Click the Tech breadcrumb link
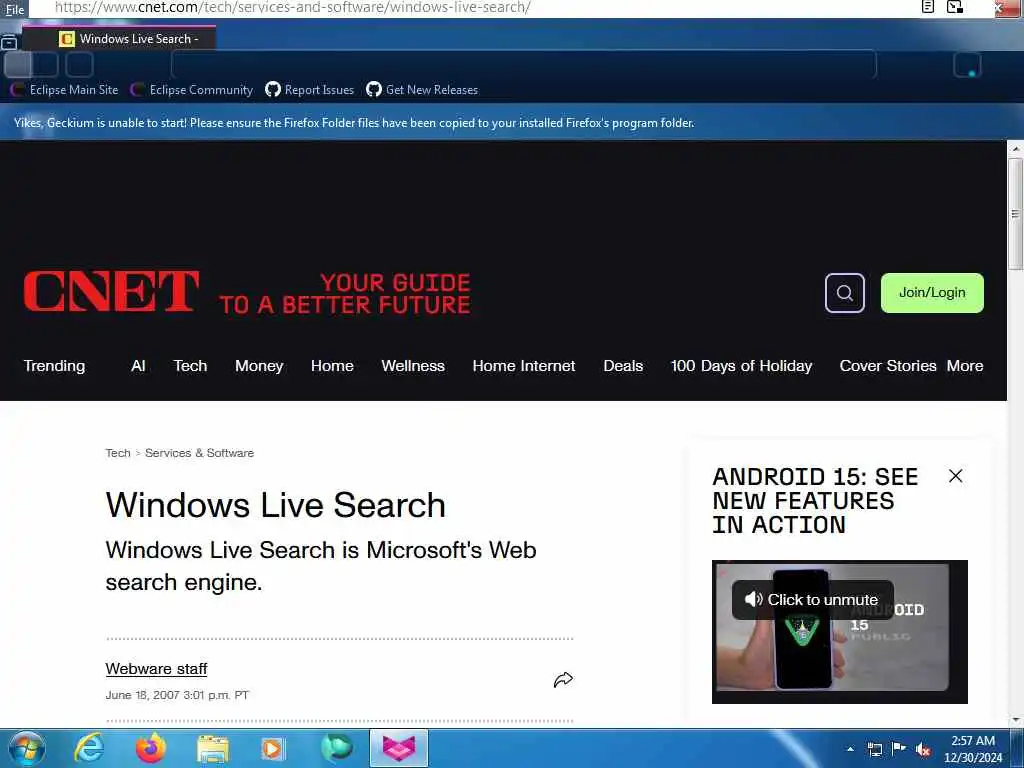Image resolution: width=1024 pixels, height=768 pixels. (118, 453)
